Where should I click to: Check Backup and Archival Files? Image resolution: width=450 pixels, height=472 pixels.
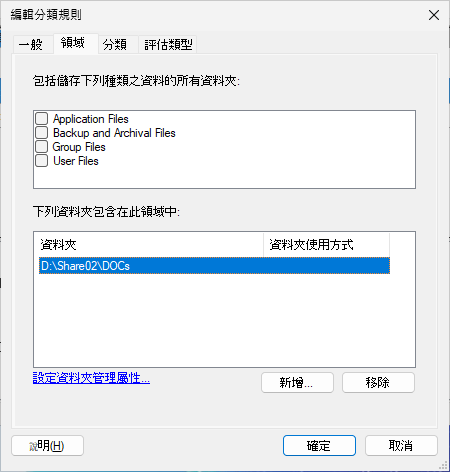click(x=42, y=133)
